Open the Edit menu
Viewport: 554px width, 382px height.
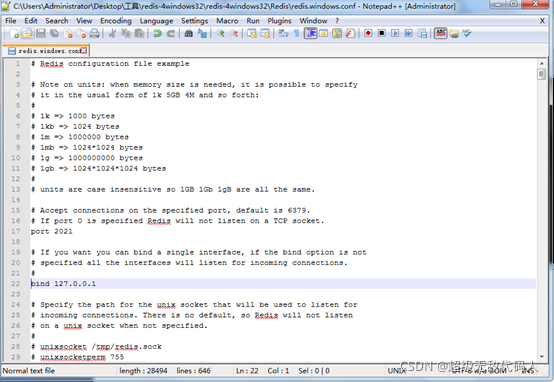click(31, 21)
